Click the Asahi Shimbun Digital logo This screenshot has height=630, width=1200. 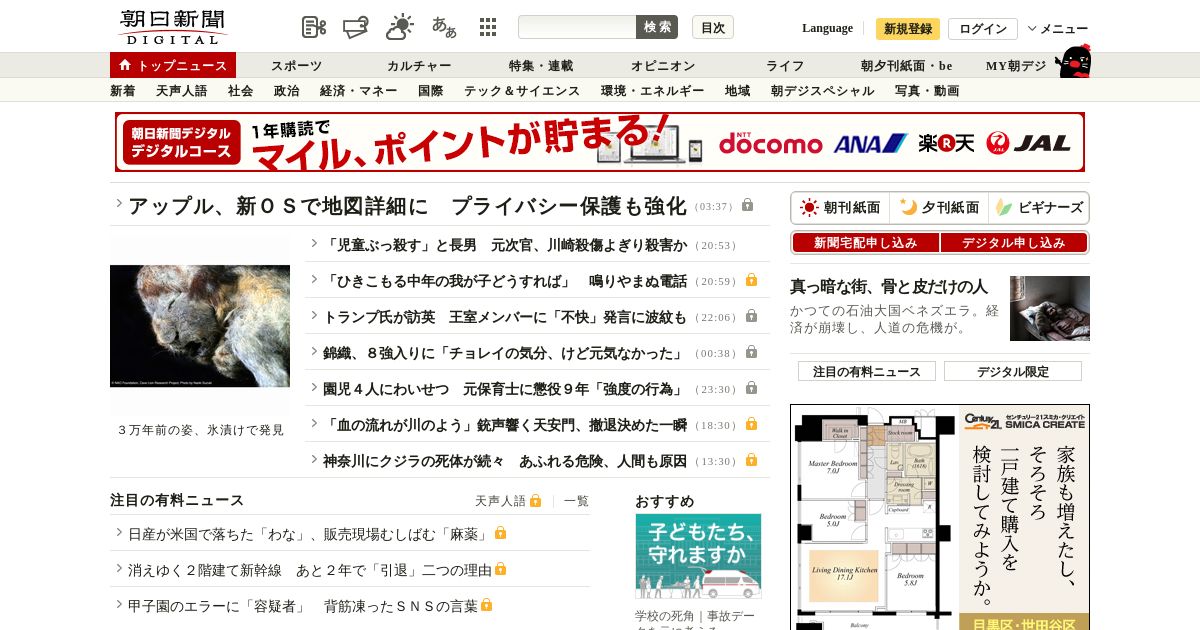click(172, 27)
